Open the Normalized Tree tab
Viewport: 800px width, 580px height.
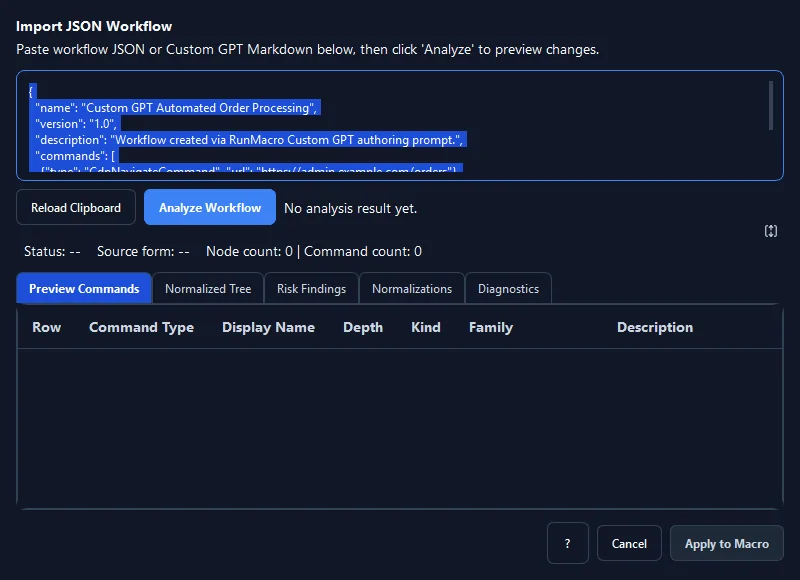coord(208,289)
